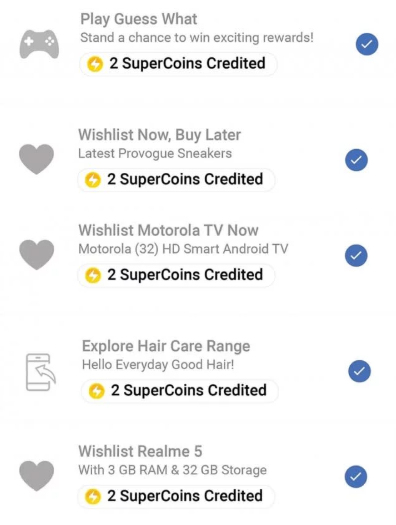Click the SuperCoin icon under Wishlist Realme 5
Screen dimensions: 396x525
pos(93,496)
